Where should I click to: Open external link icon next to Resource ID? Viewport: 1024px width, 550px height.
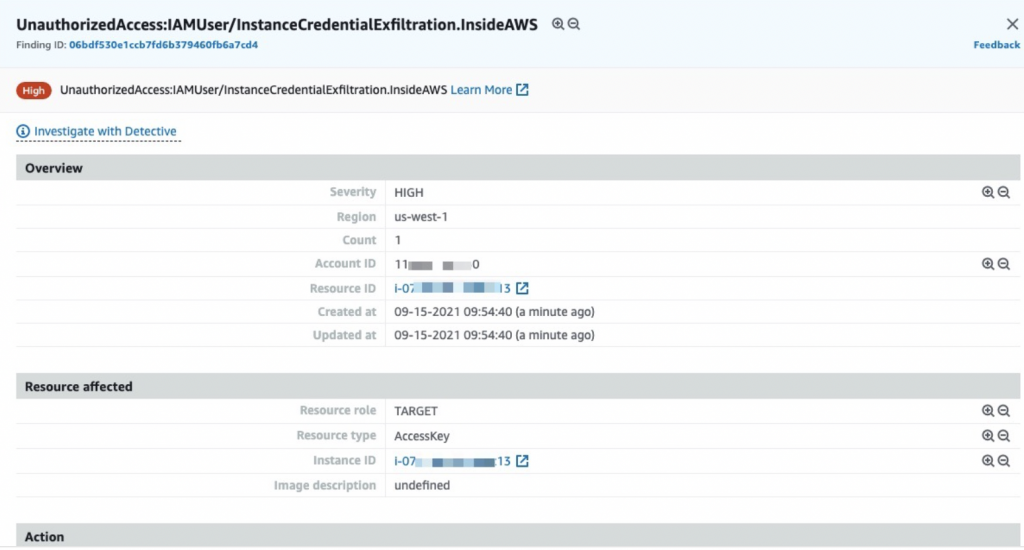[x=522, y=288]
